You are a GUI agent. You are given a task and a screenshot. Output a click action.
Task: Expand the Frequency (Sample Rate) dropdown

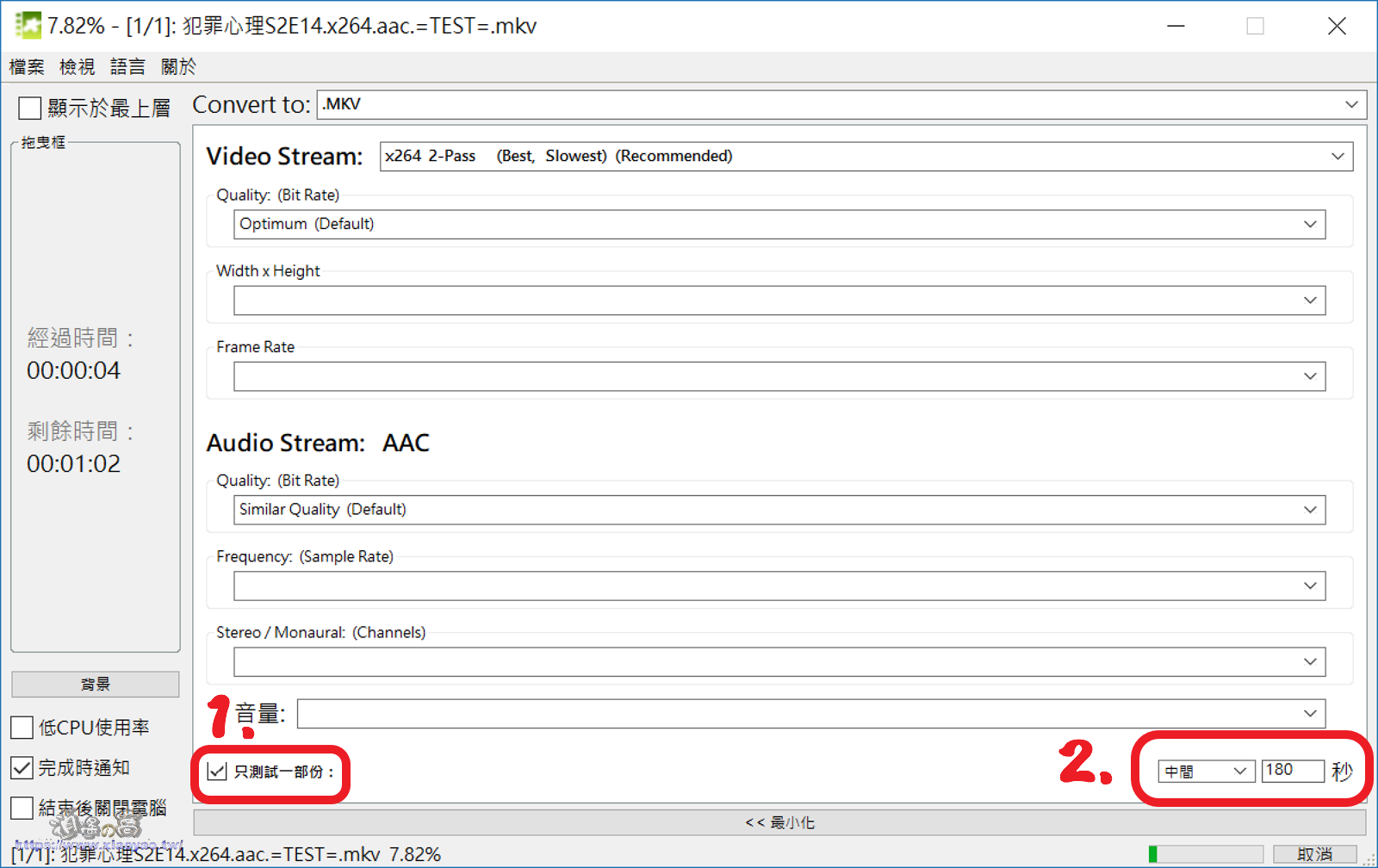point(779,586)
